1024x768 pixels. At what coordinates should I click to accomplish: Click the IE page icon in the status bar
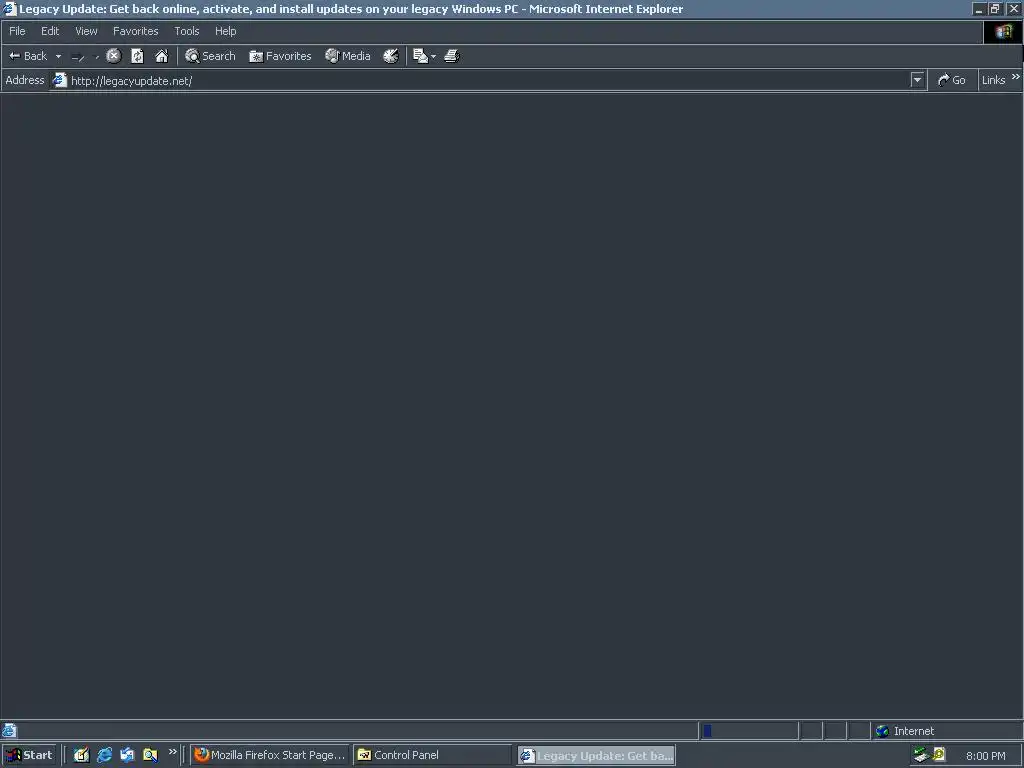pyautogui.click(x=9, y=731)
